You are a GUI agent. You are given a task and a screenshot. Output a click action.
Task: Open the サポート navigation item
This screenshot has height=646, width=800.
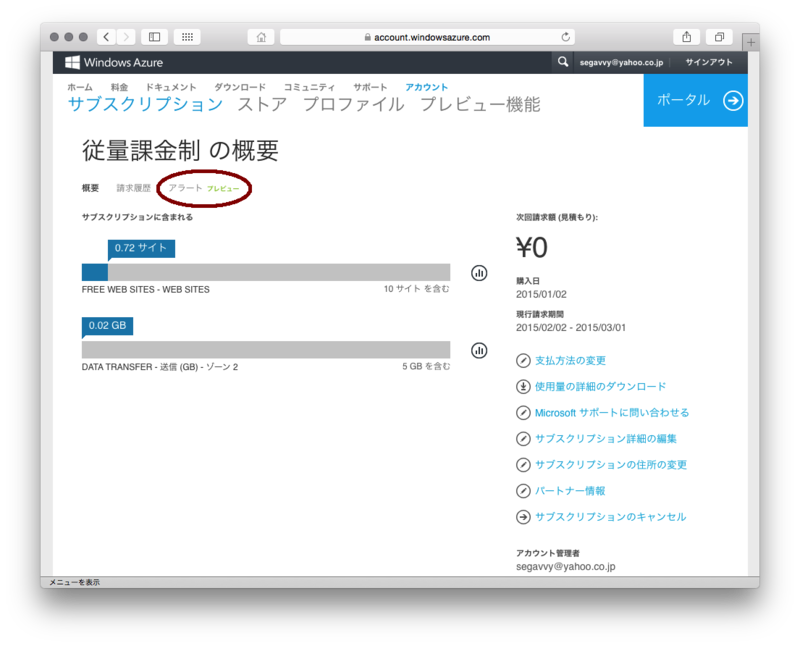point(370,87)
